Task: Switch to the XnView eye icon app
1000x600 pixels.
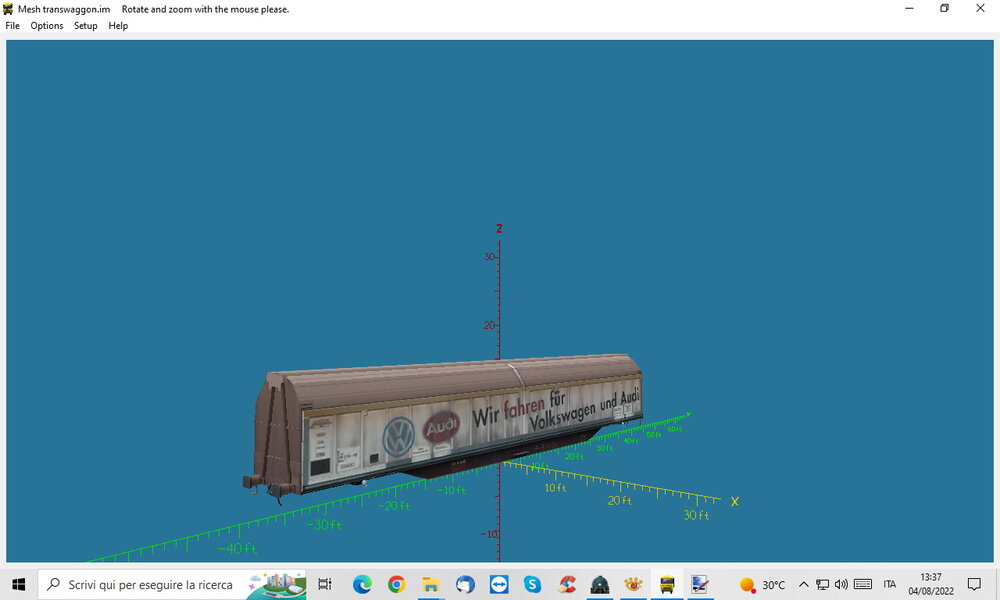Action: click(x=633, y=584)
